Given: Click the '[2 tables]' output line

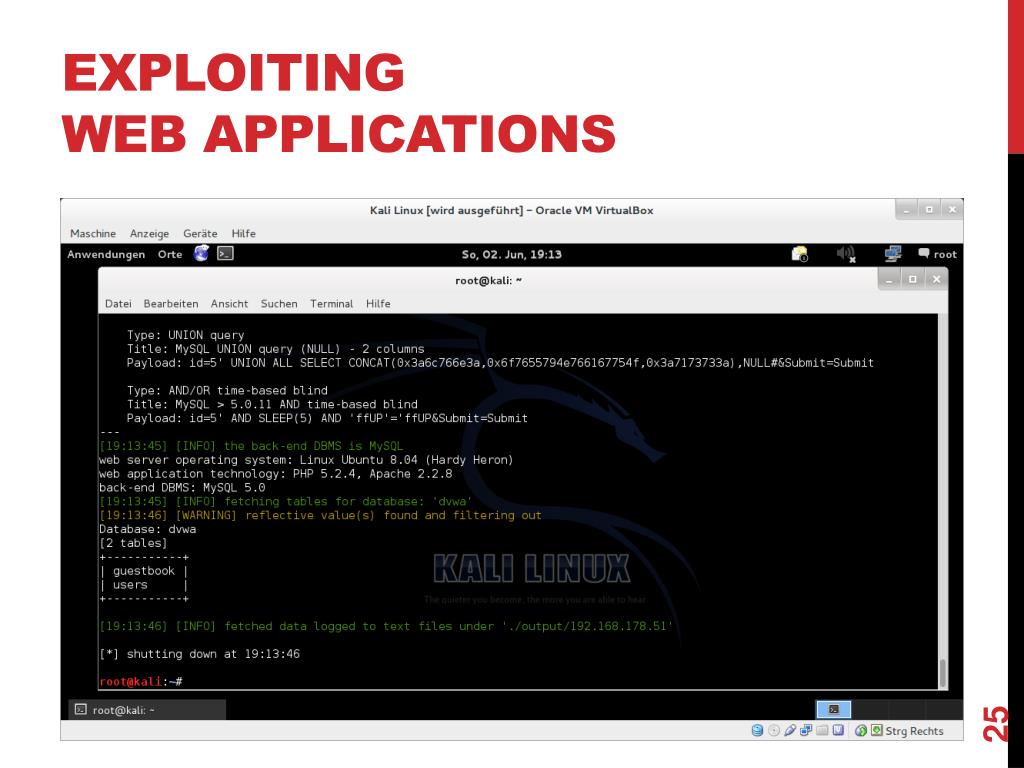Looking at the screenshot, I should click(133, 543).
